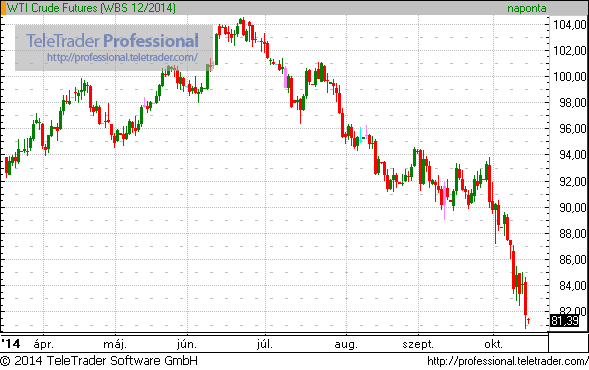
Task: Click the 104,00 price axis label
Action: tap(570, 25)
